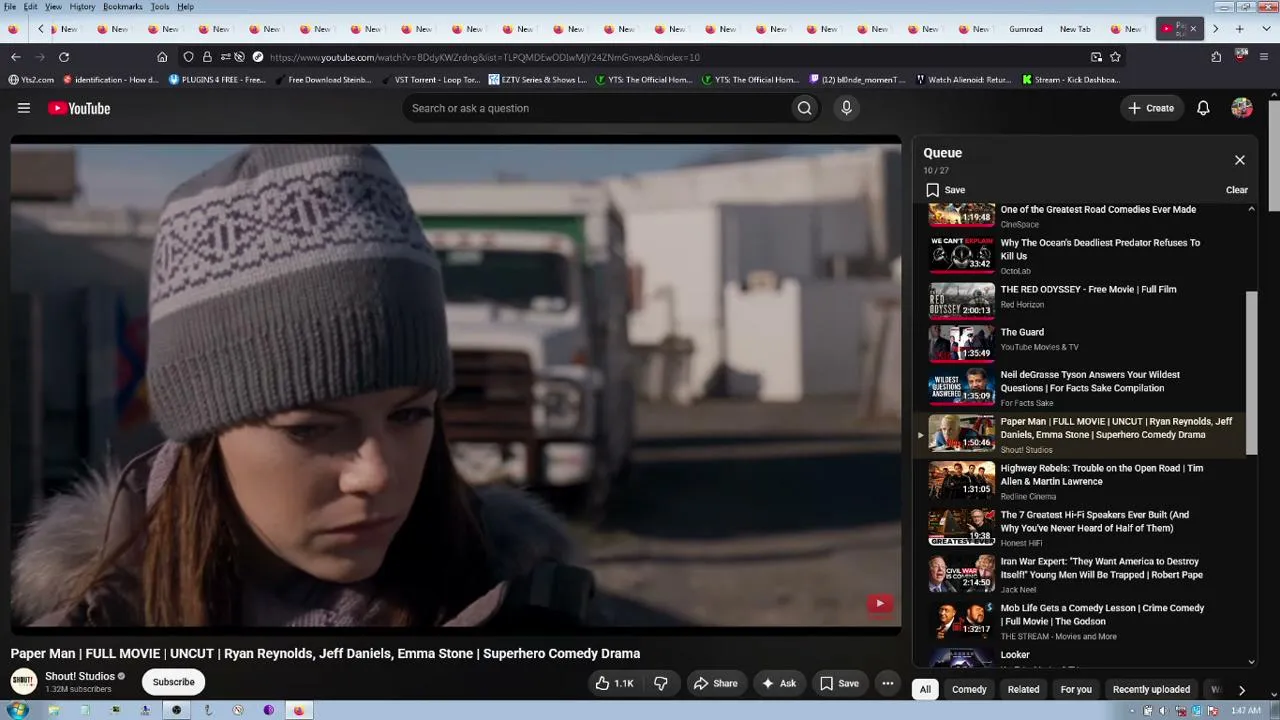Screen dimensions: 1280x720
Task: Reload the page in the browser toolbar
Action: [64, 57]
